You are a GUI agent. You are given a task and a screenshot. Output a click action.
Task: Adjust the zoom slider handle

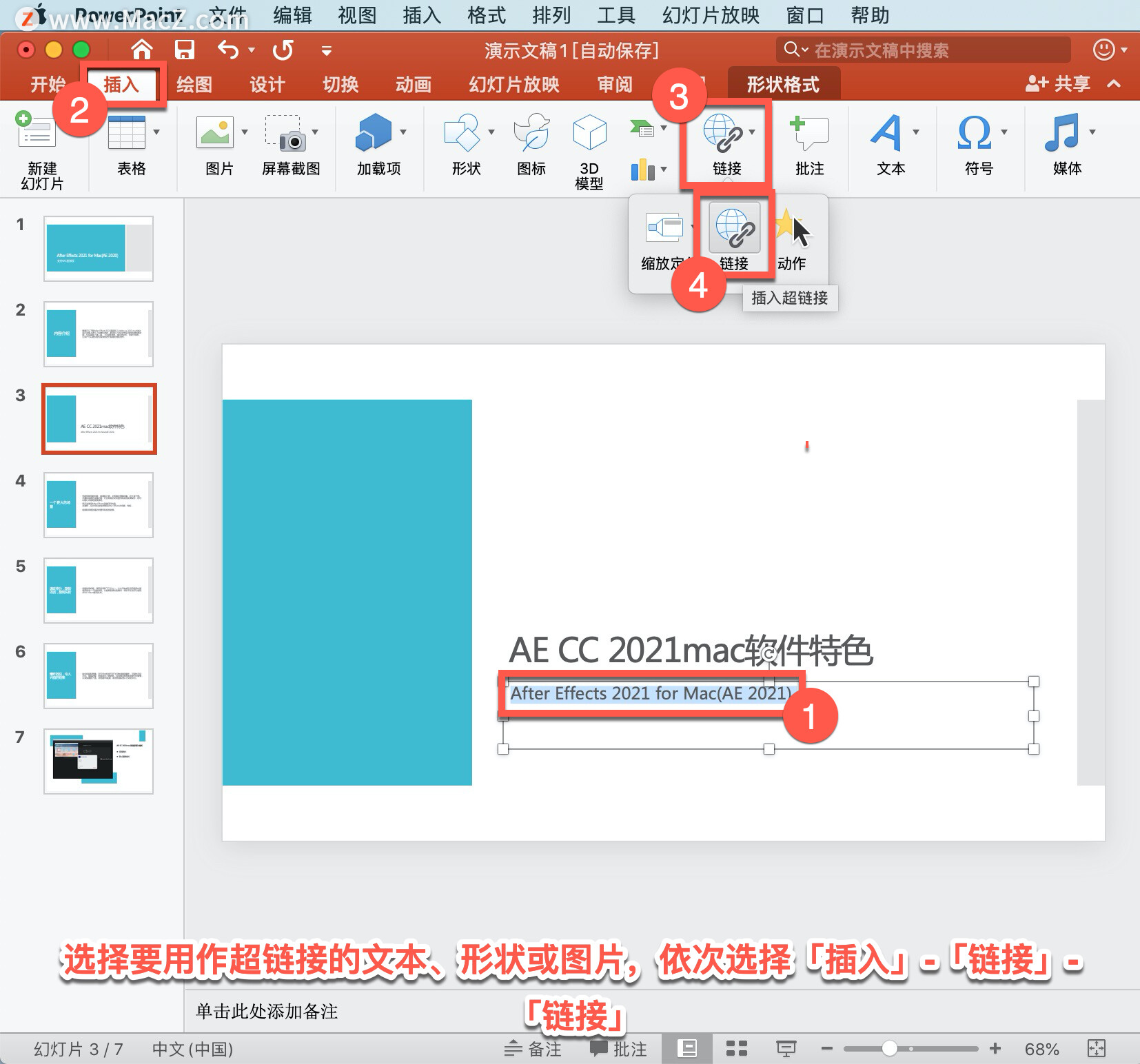click(889, 1048)
